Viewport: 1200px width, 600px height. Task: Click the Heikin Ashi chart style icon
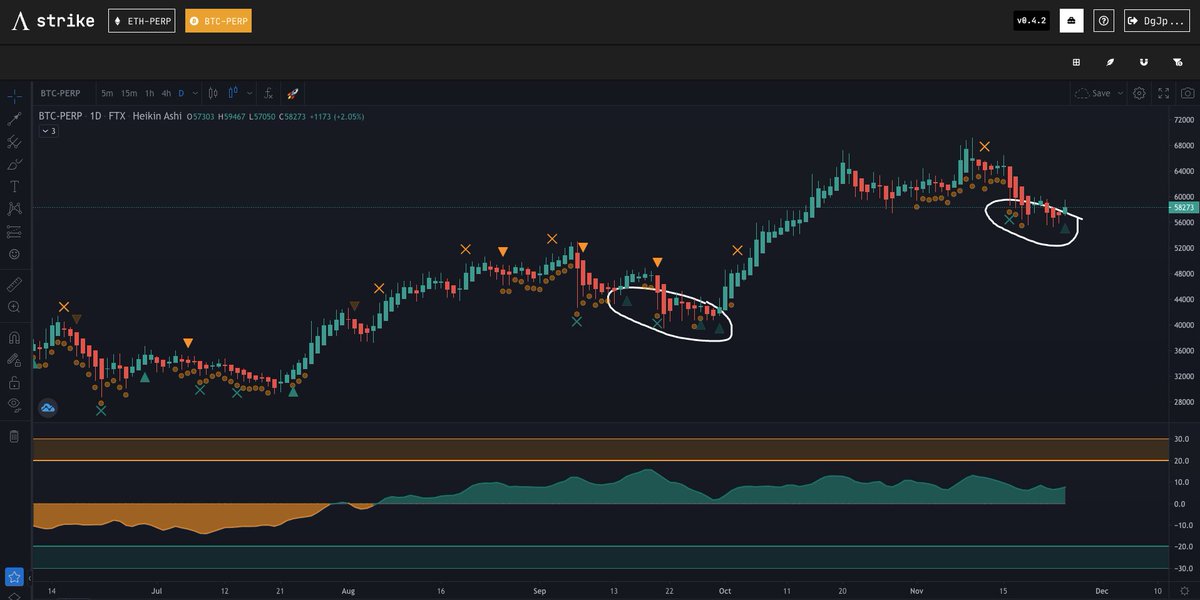coord(233,93)
